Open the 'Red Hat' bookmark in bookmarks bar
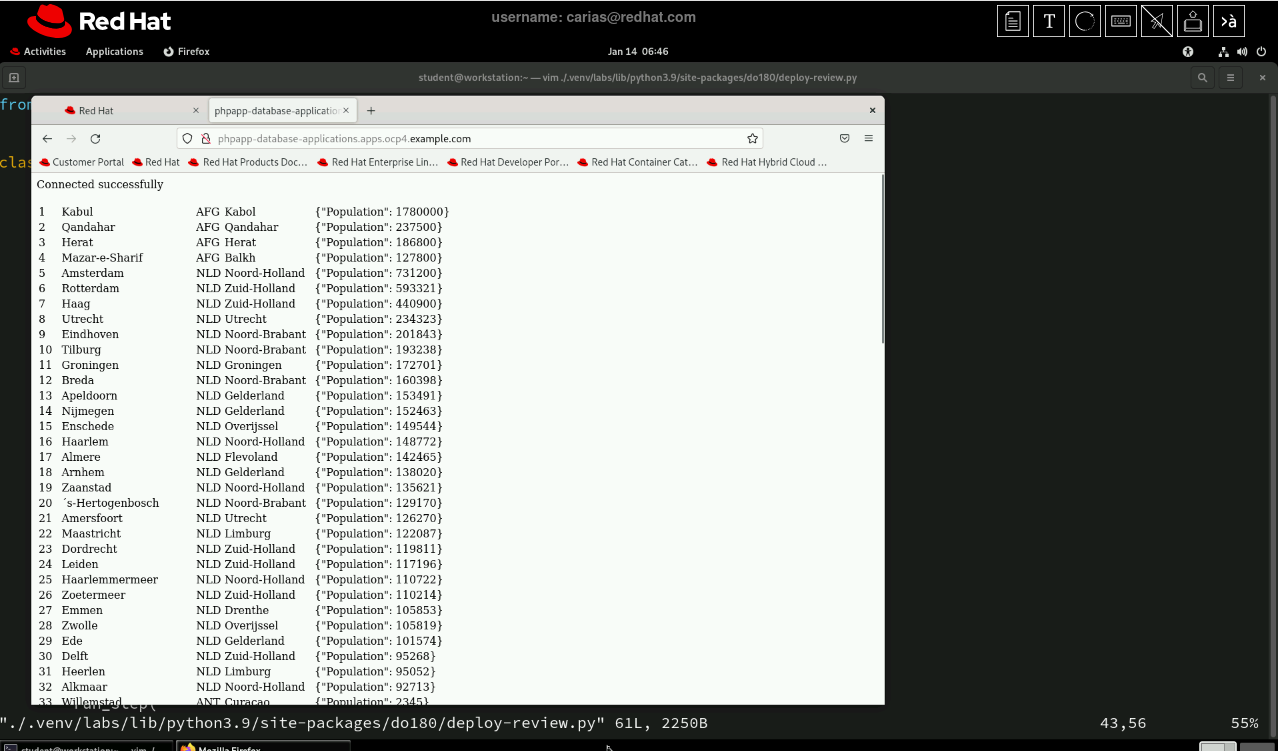 (x=156, y=162)
